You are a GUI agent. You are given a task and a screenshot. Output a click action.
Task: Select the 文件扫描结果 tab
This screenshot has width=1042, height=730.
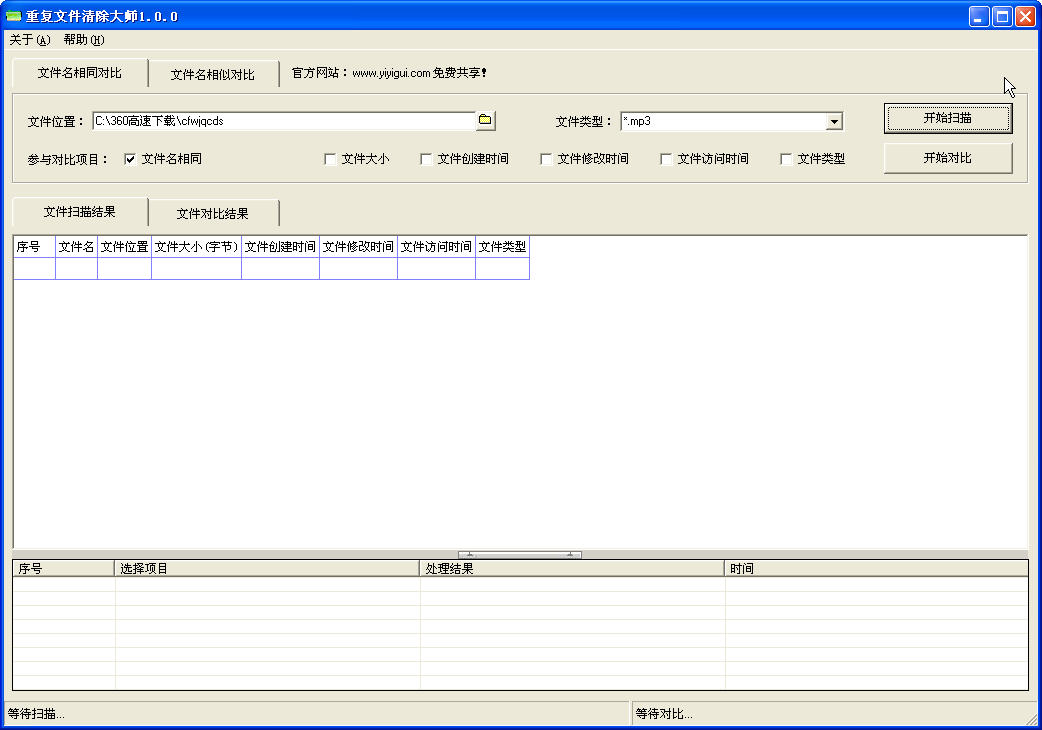point(79,212)
